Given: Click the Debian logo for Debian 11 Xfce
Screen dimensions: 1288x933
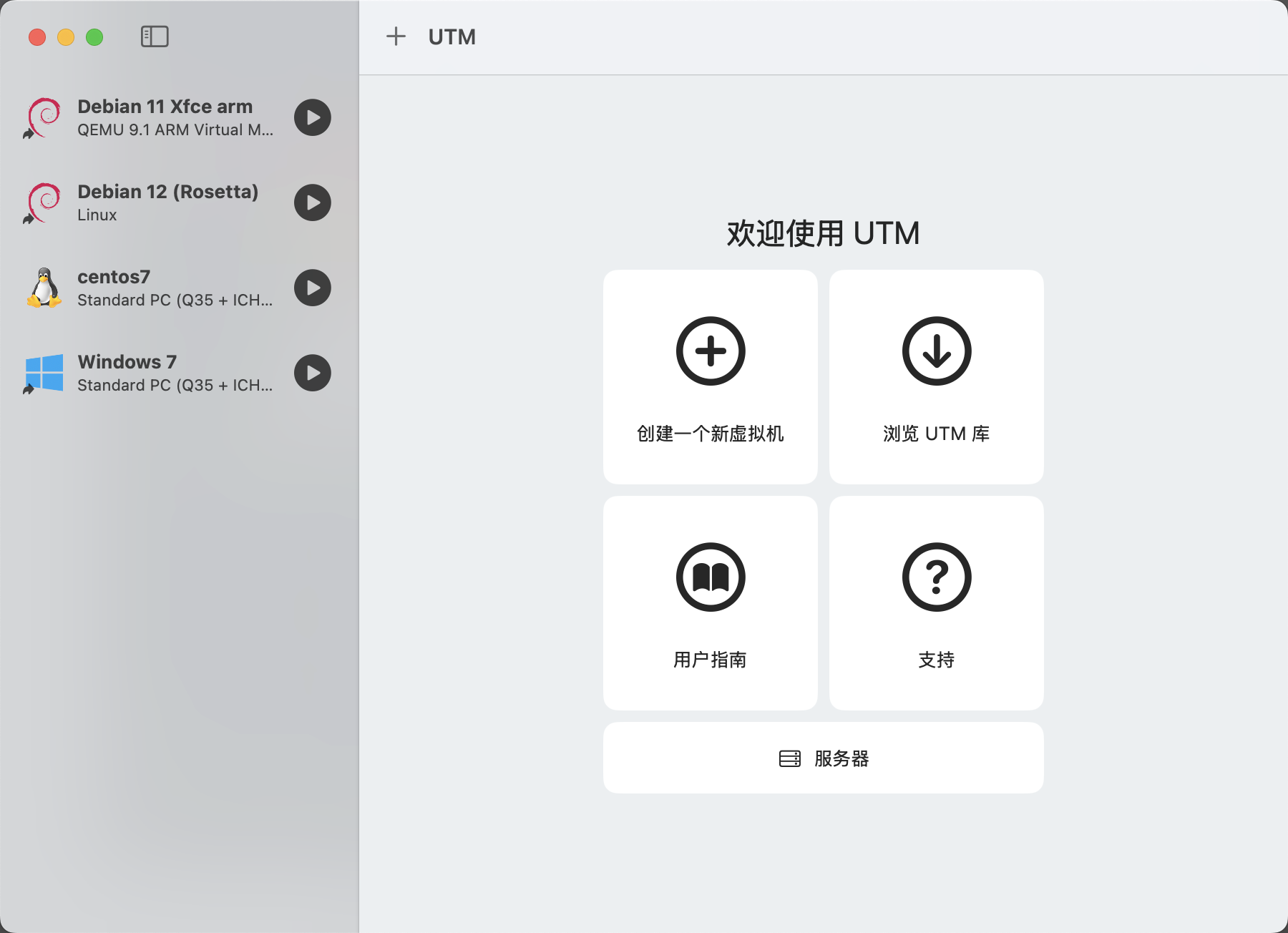Looking at the screenshot, I should click(44, 117).
